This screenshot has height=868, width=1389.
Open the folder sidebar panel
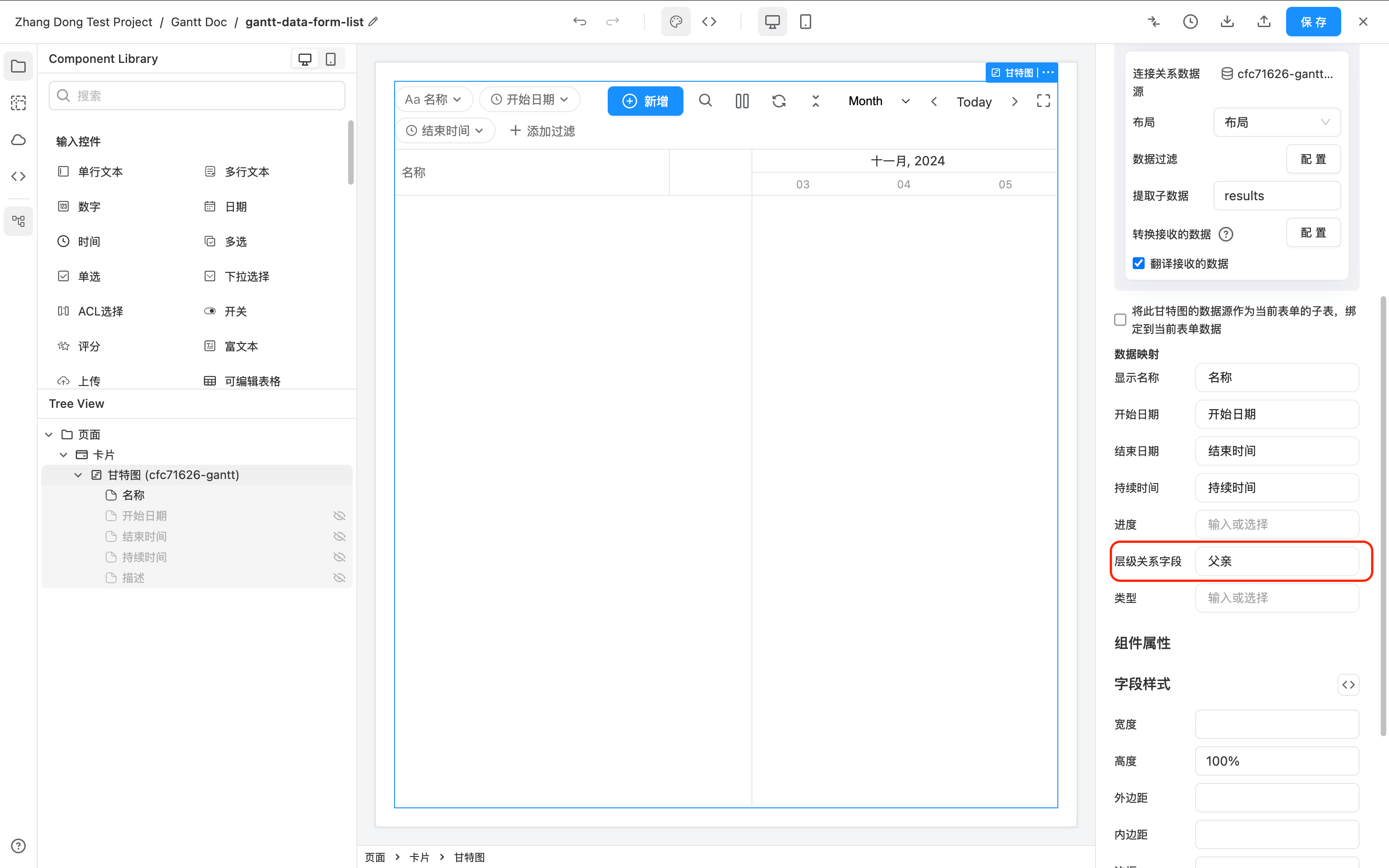tap(18, 67)
